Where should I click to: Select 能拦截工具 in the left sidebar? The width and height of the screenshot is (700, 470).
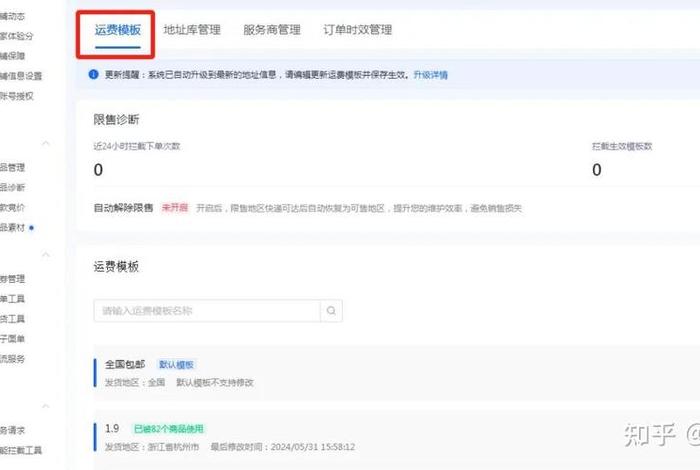point(21,451)
